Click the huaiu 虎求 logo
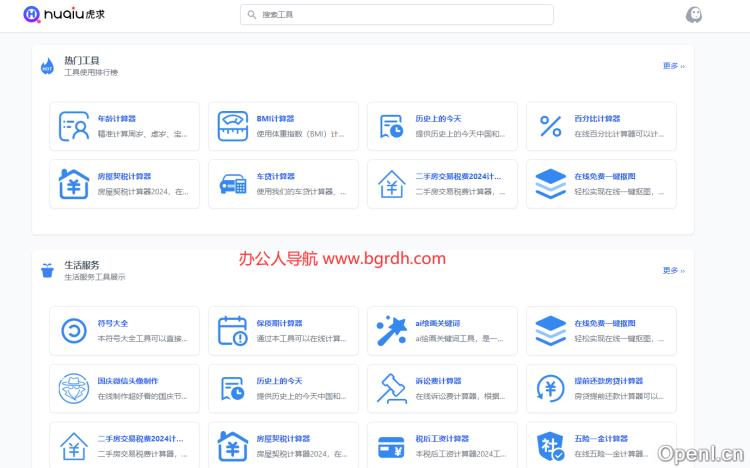This screenshot has width=750, height=468. pos(64,14)
